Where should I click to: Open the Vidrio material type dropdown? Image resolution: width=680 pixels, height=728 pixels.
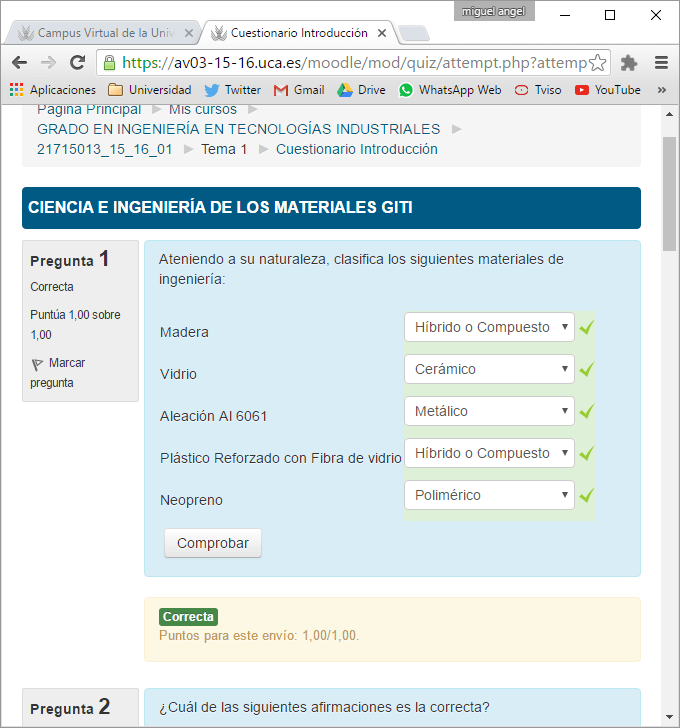(x=489, y=369)
